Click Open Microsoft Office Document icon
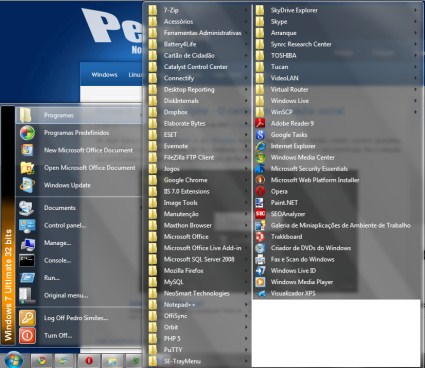 click(27, 168)
